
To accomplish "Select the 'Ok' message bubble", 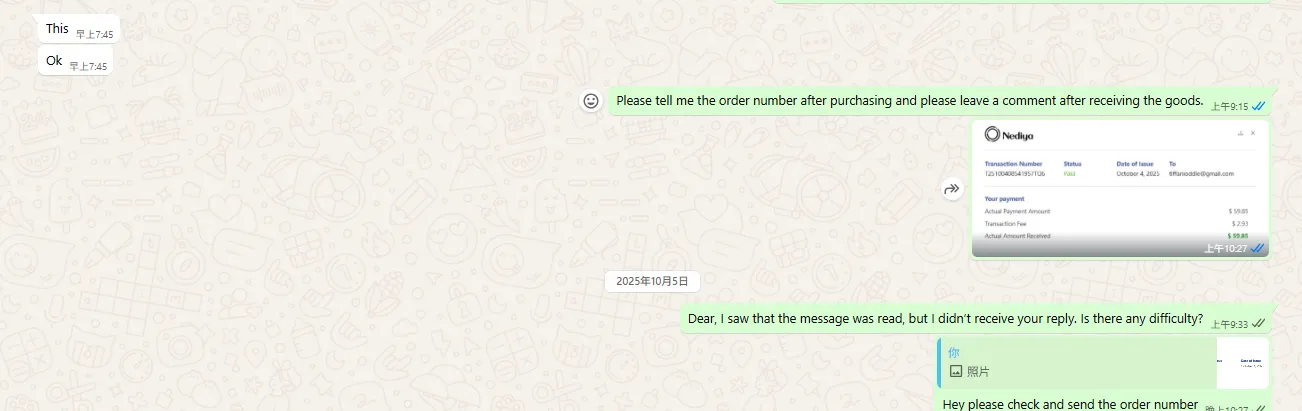I will pyautogui.click(x=76, y=61).
